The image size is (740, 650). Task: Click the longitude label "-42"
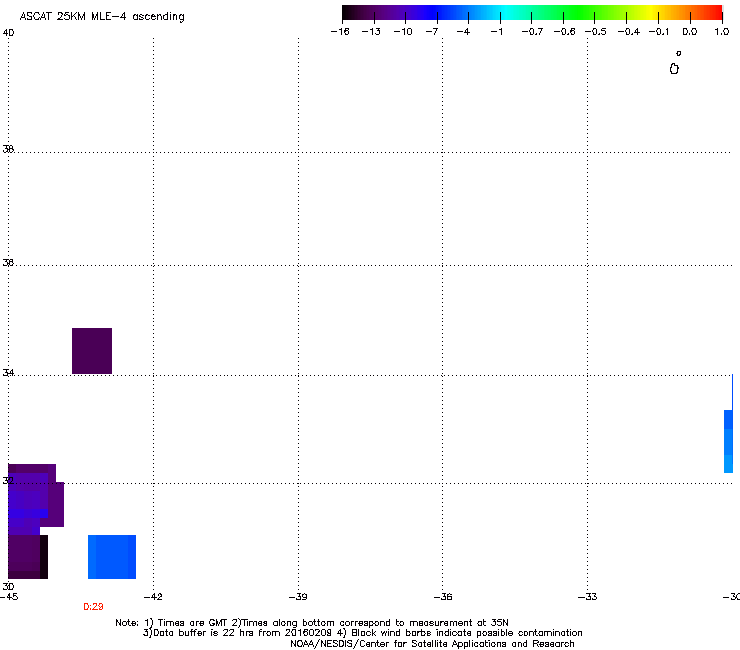(x=153, y=597)
